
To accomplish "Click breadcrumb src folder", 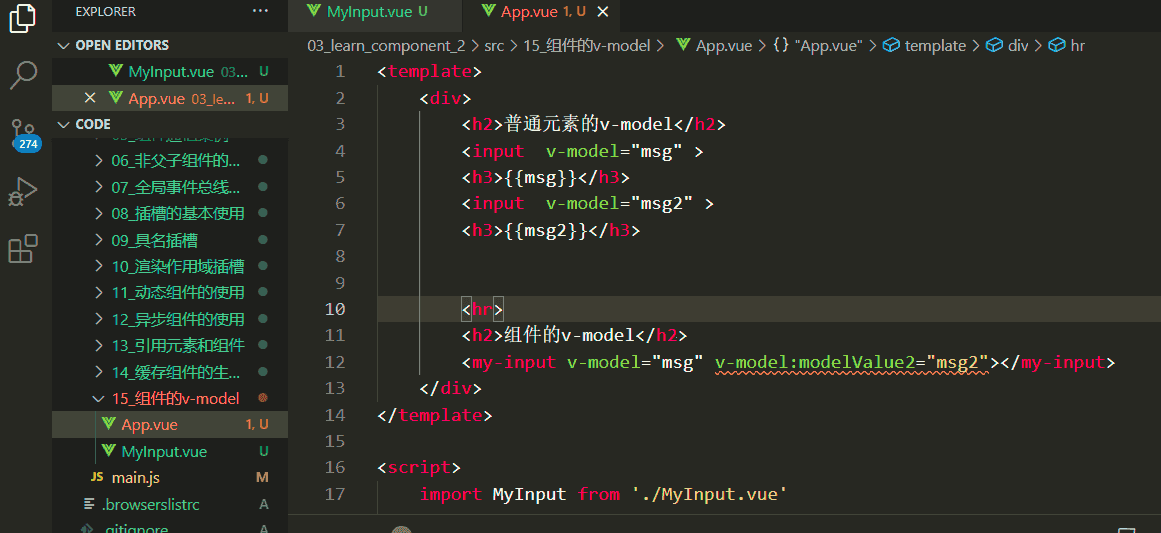I will (494, 46).
